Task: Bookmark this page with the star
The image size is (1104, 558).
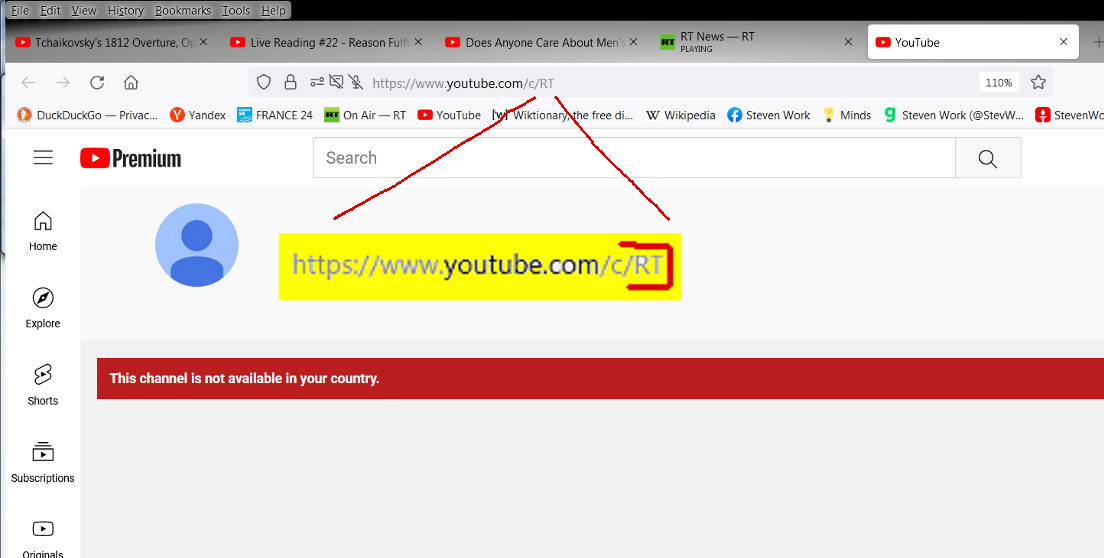Action: (x=1038, y=83)
